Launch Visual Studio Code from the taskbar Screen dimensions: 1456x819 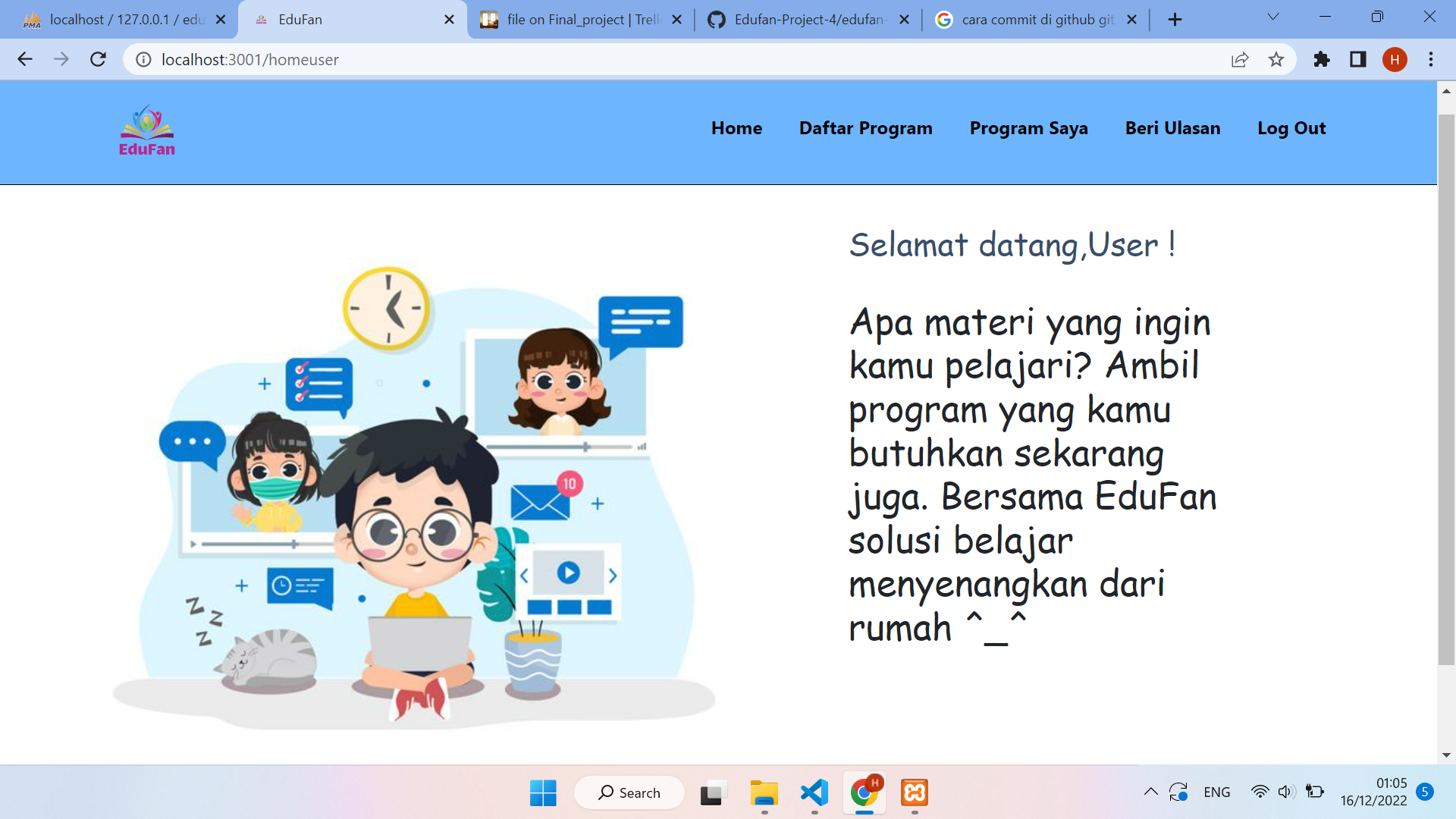click(x=814, y=794)
